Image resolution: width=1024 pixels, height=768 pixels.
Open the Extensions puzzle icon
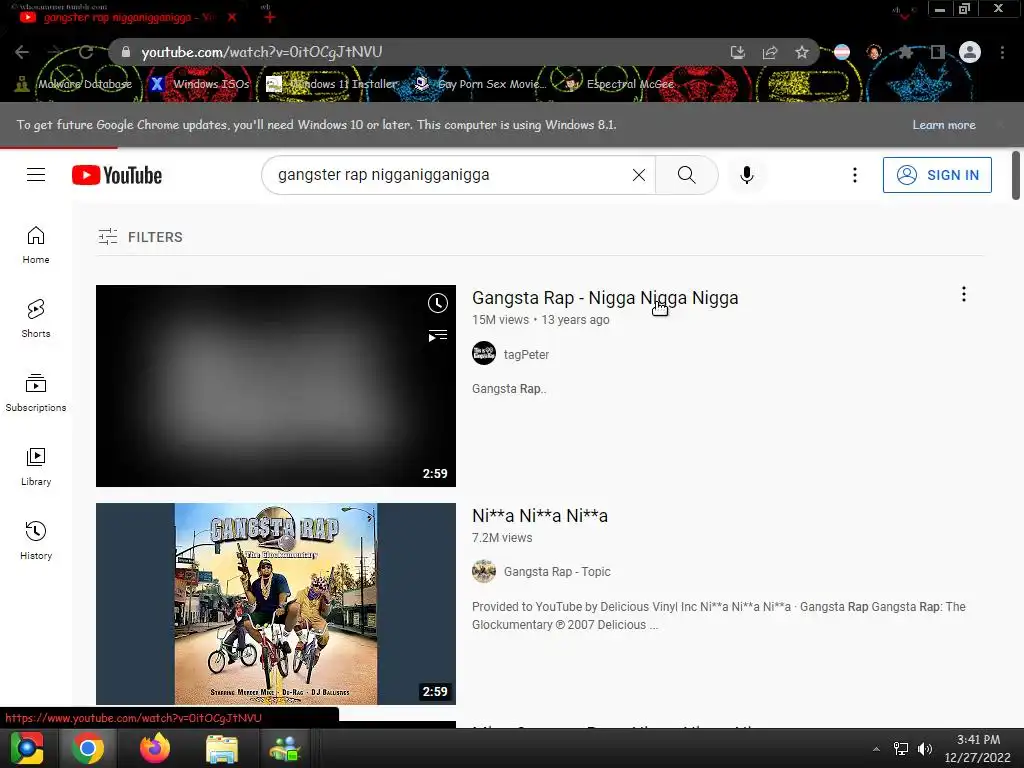click(x=906, y=52)
